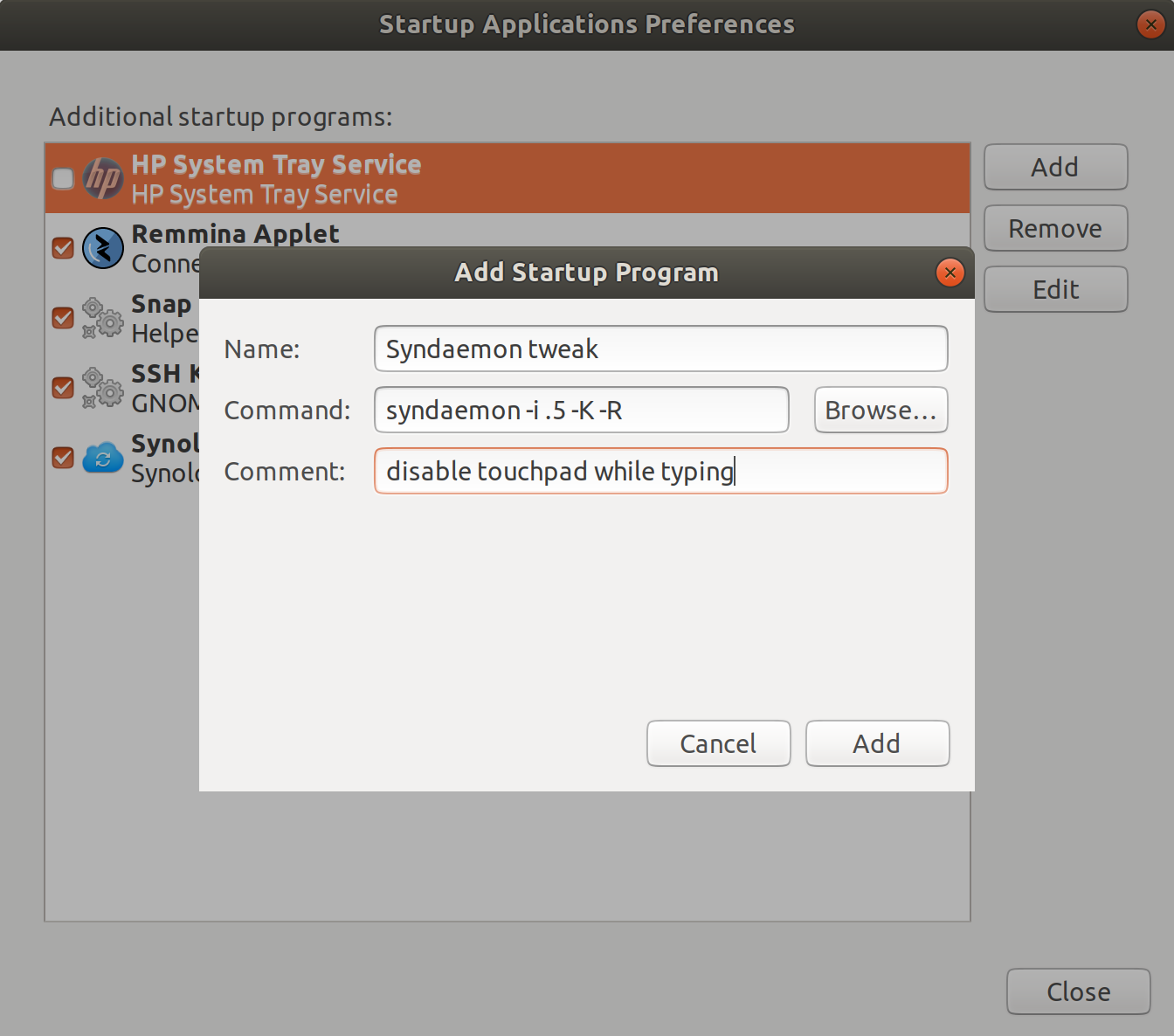Click the HP logo icon
Viewport: 1174px width, 1036px height.
coord(103,178)
